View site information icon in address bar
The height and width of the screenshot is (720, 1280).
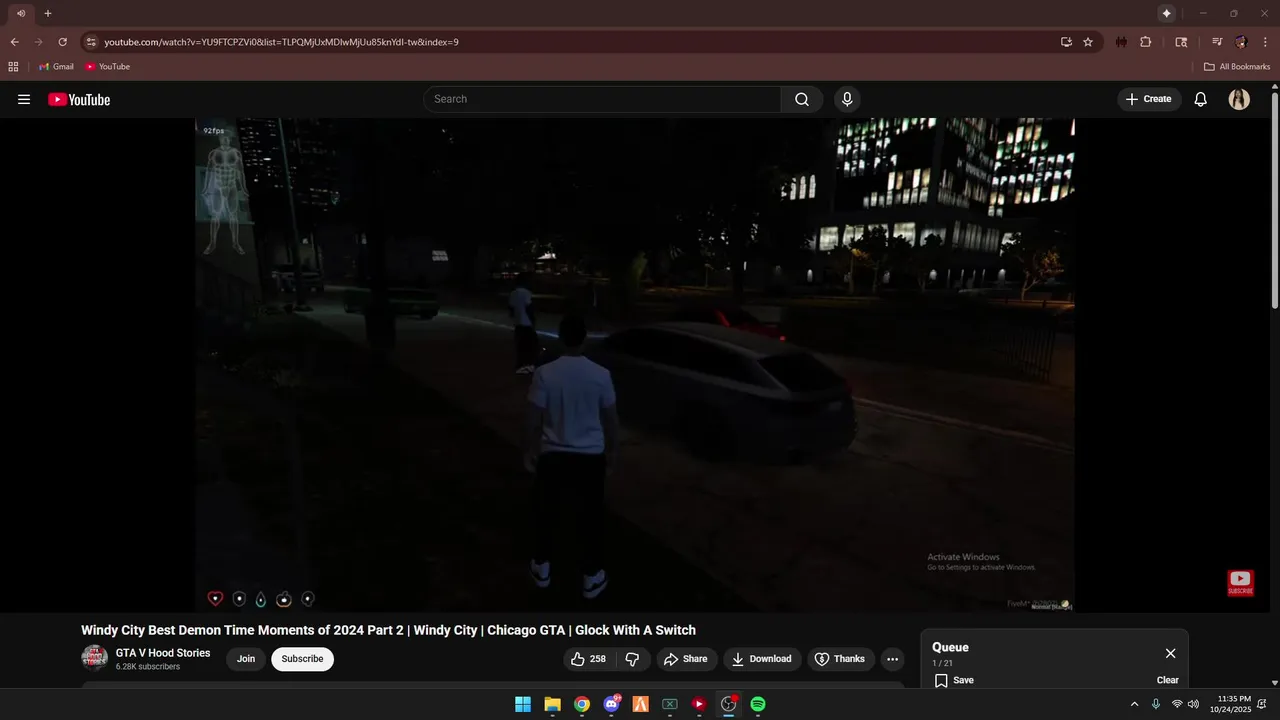click(x=91, y=42)
